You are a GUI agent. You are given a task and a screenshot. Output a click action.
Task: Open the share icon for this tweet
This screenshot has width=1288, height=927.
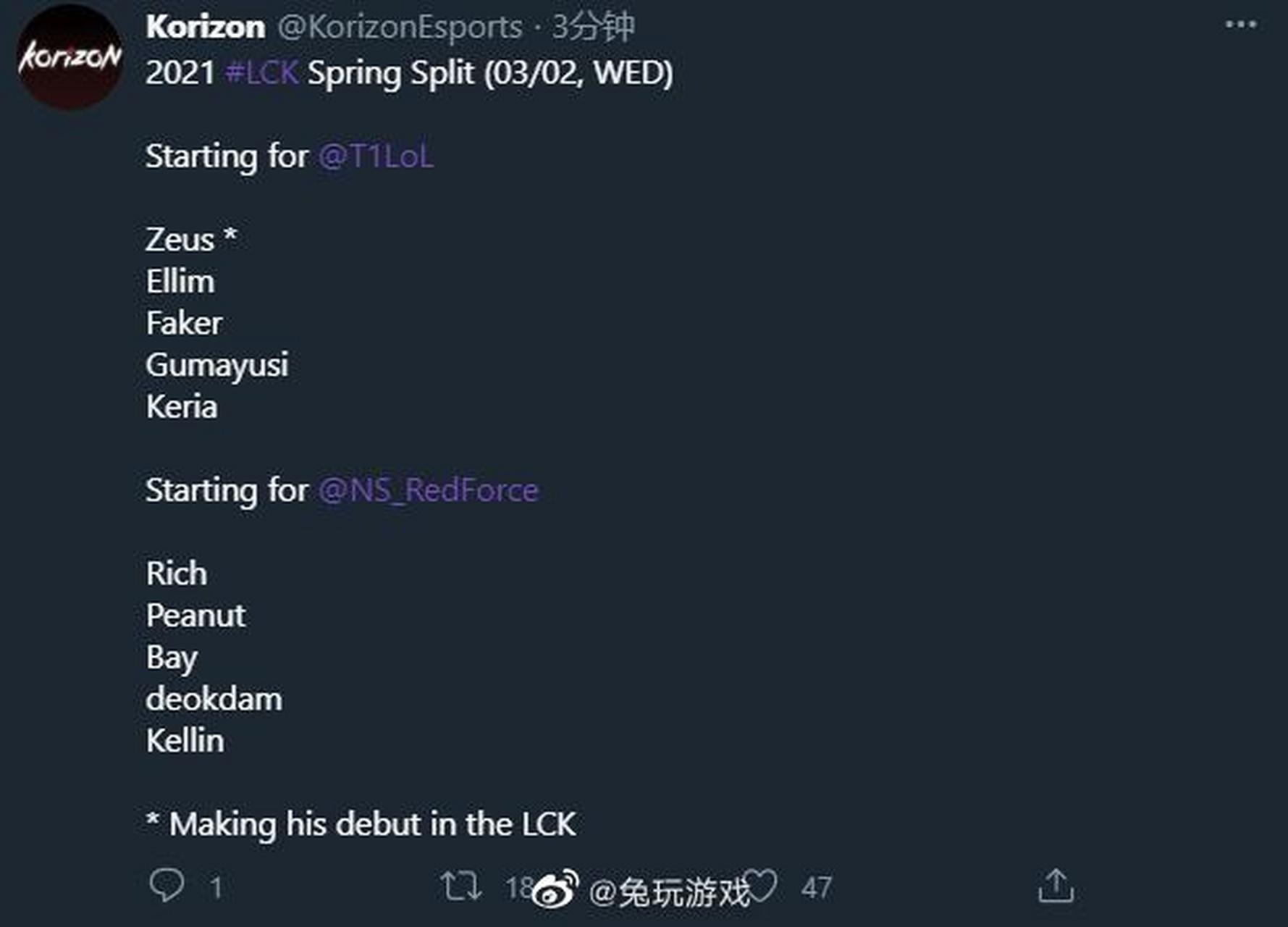click(1056, 885)
